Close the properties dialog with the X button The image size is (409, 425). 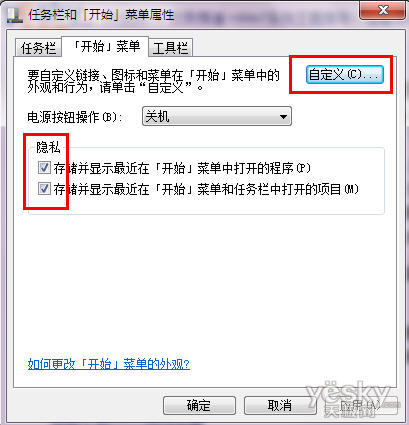[x=383, y=11]
